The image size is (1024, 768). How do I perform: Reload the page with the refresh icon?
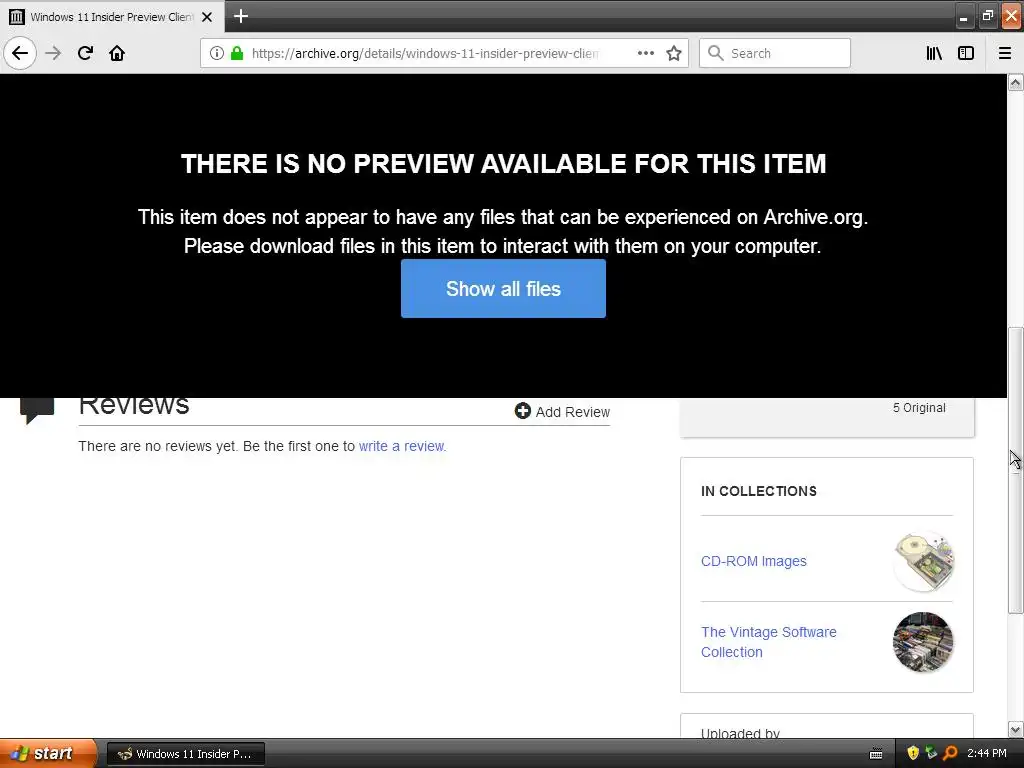(85, 53)
